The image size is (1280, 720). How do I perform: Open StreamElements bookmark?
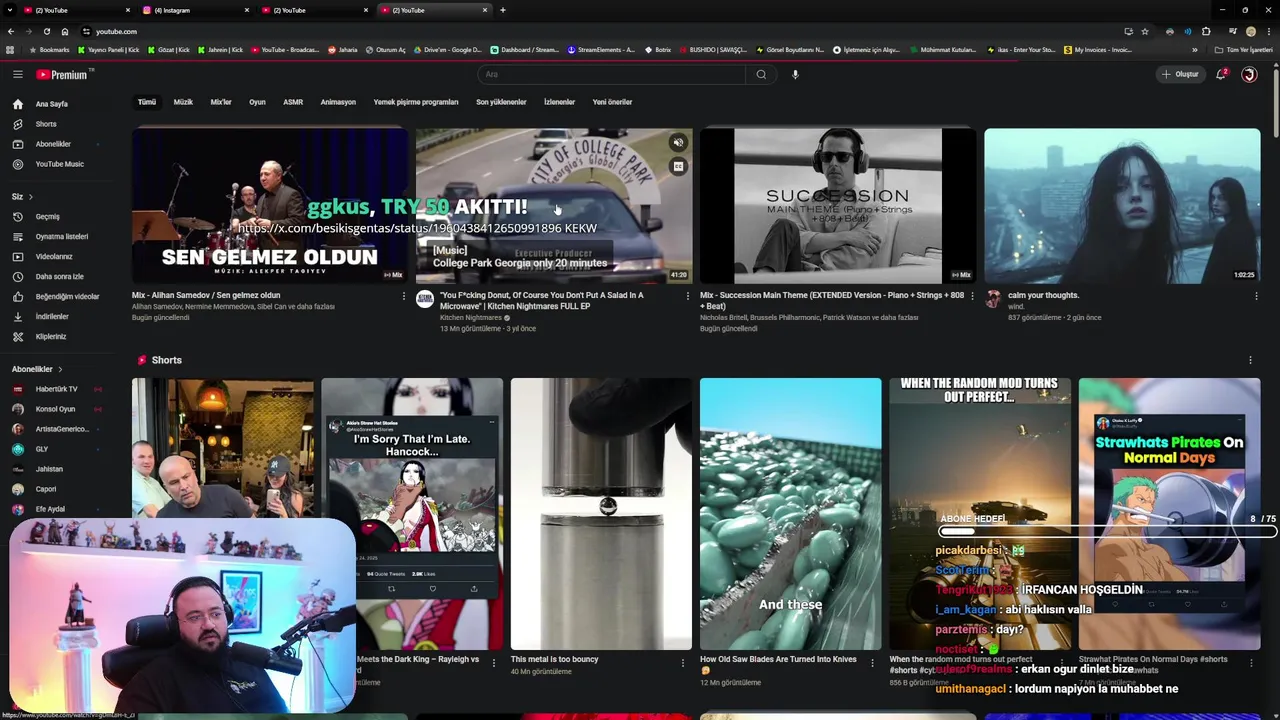601,50
